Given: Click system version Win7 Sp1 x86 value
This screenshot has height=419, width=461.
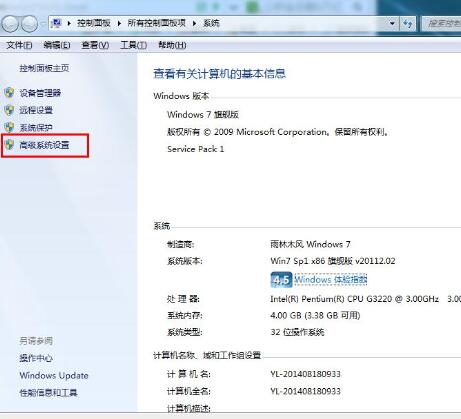Looking at the screenshot, I should [x=333, y=261].
